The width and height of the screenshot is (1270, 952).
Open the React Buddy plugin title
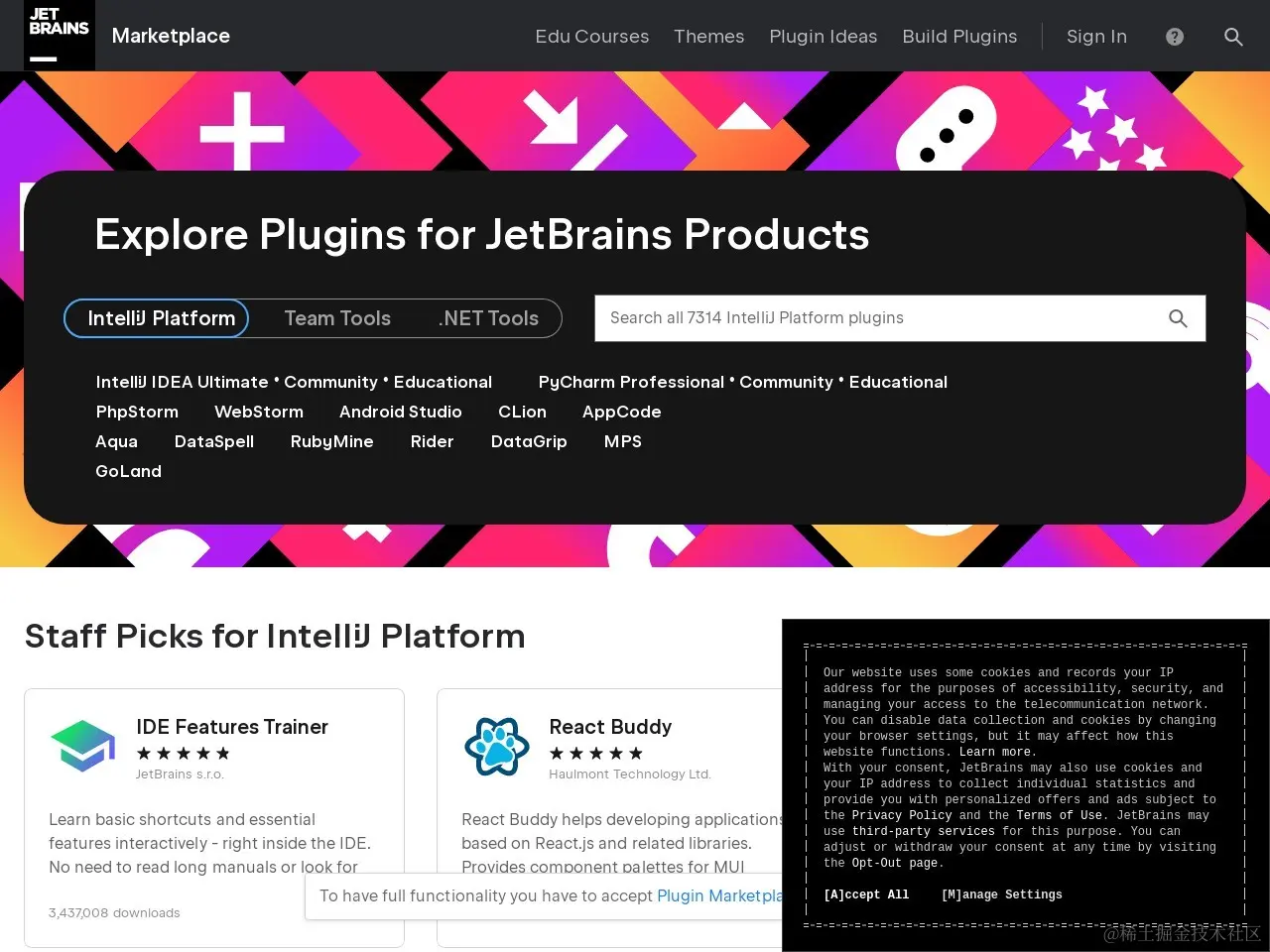(610, 727)
